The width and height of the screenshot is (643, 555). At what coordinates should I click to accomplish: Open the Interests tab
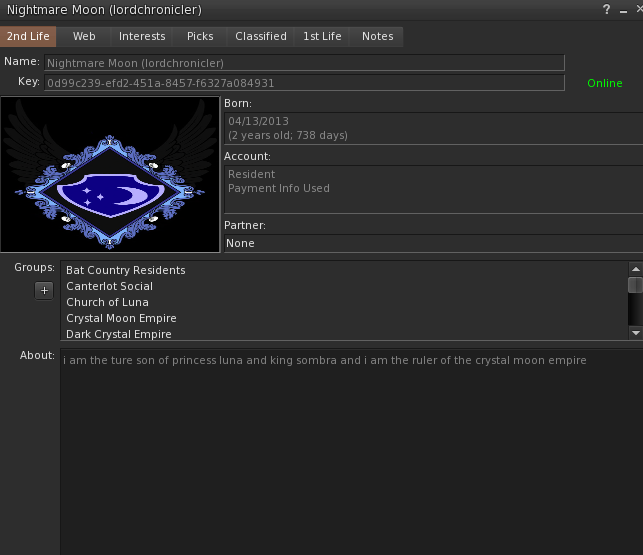142,36
